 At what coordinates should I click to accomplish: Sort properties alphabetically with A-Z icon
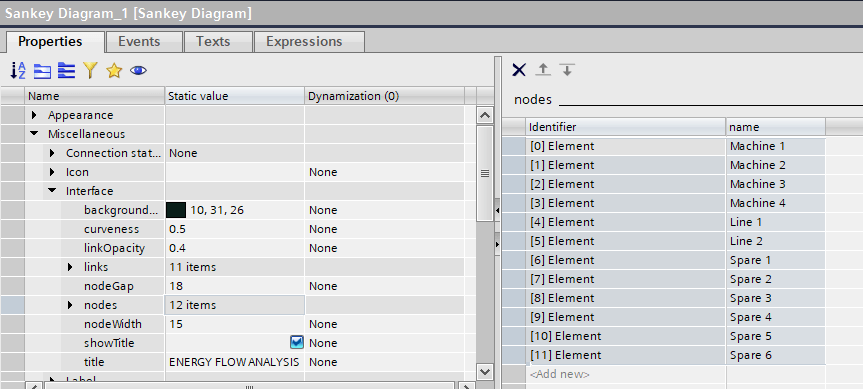18,70
